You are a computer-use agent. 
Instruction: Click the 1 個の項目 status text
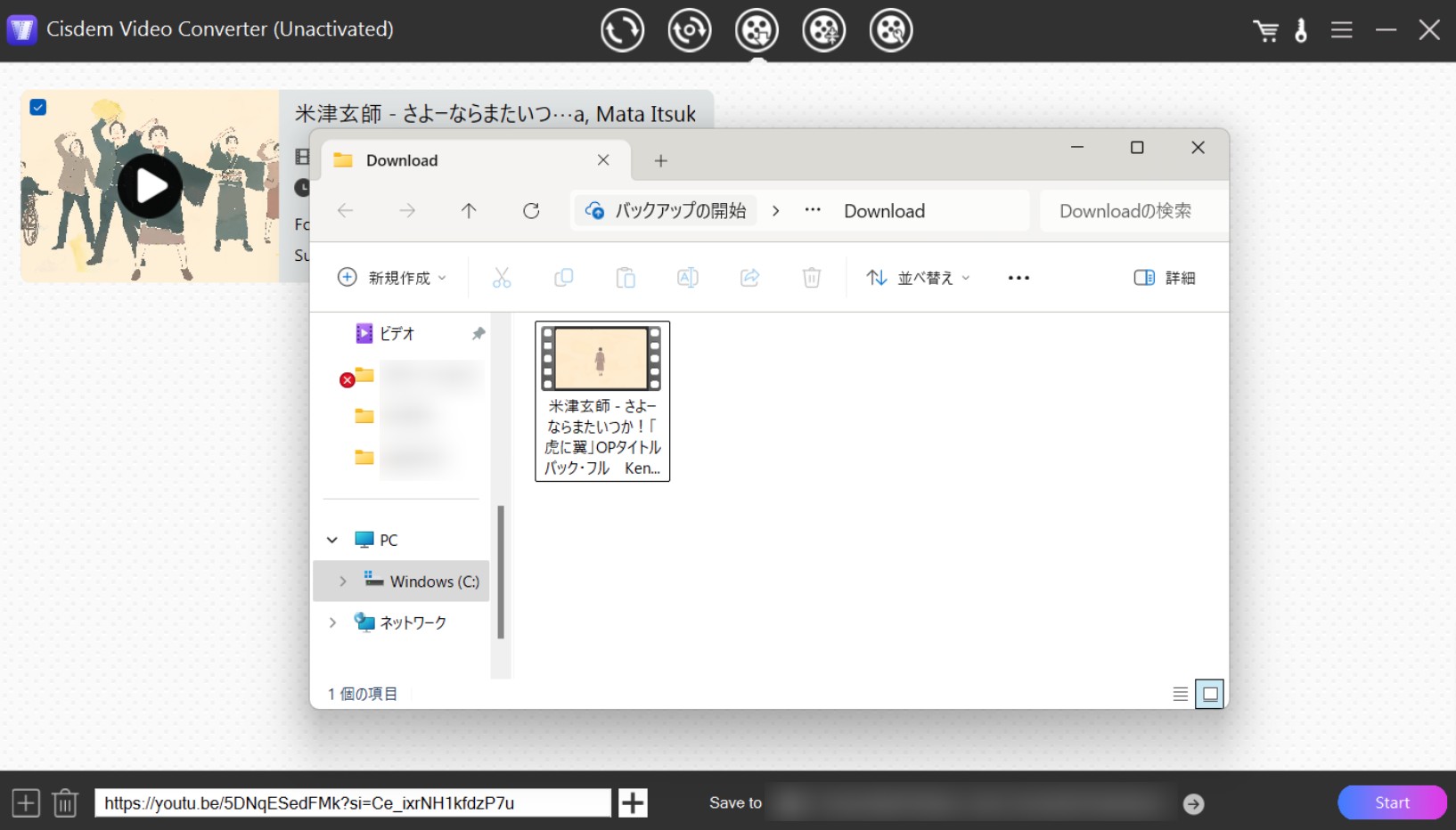coord(363,694)
